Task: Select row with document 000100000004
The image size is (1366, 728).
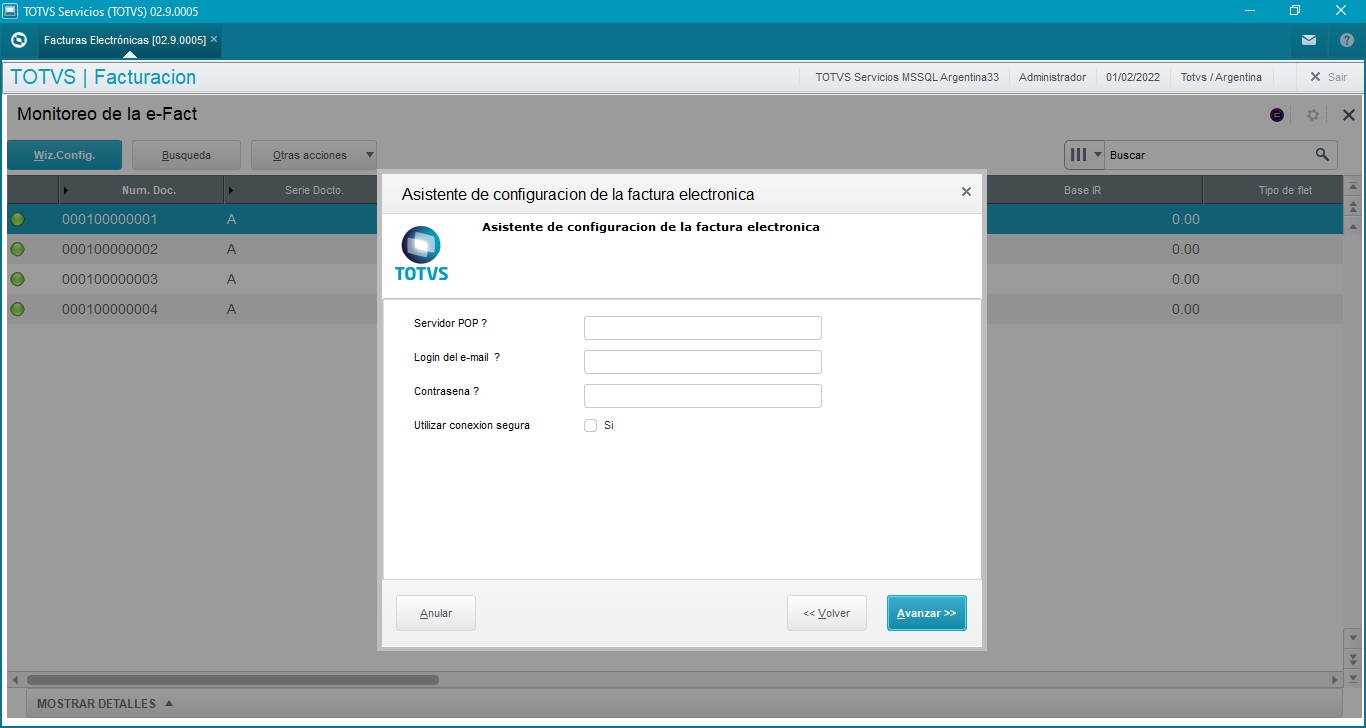Action: coord(674,309)
